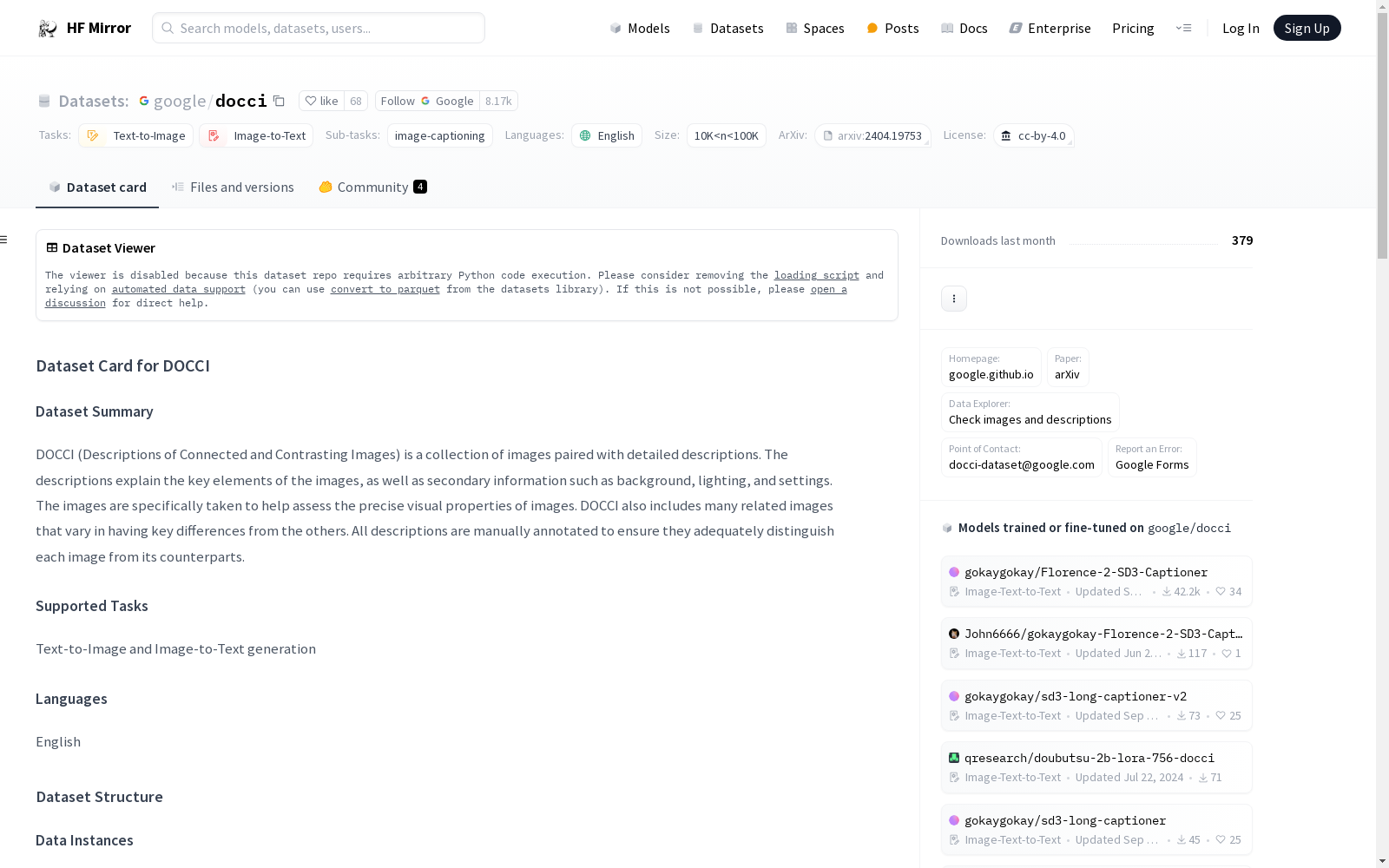
Task: Click inside the search models field
Action: (x=319, y=28)
